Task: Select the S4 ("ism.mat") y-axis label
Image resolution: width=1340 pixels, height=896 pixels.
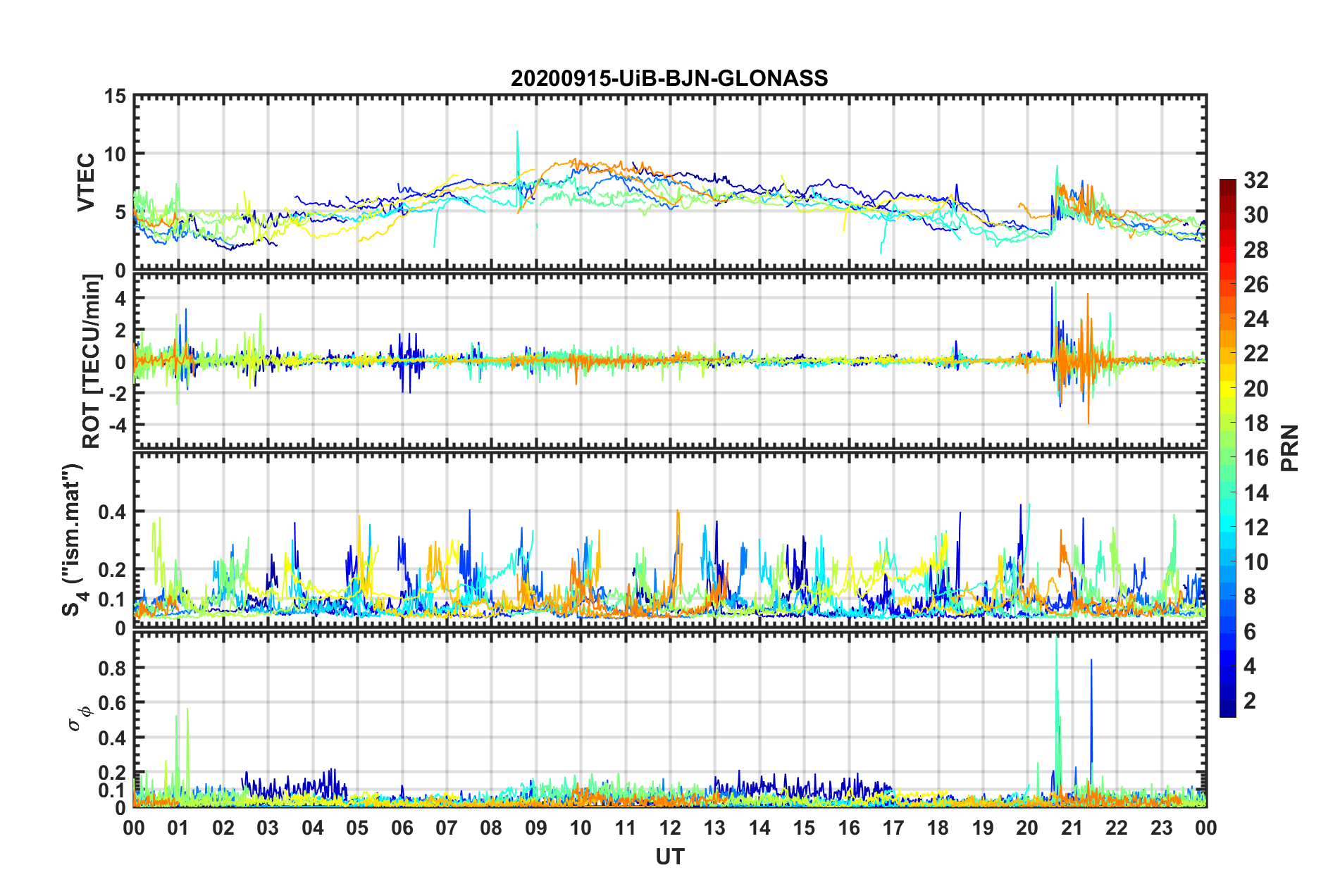Action: tap(73, 540)
